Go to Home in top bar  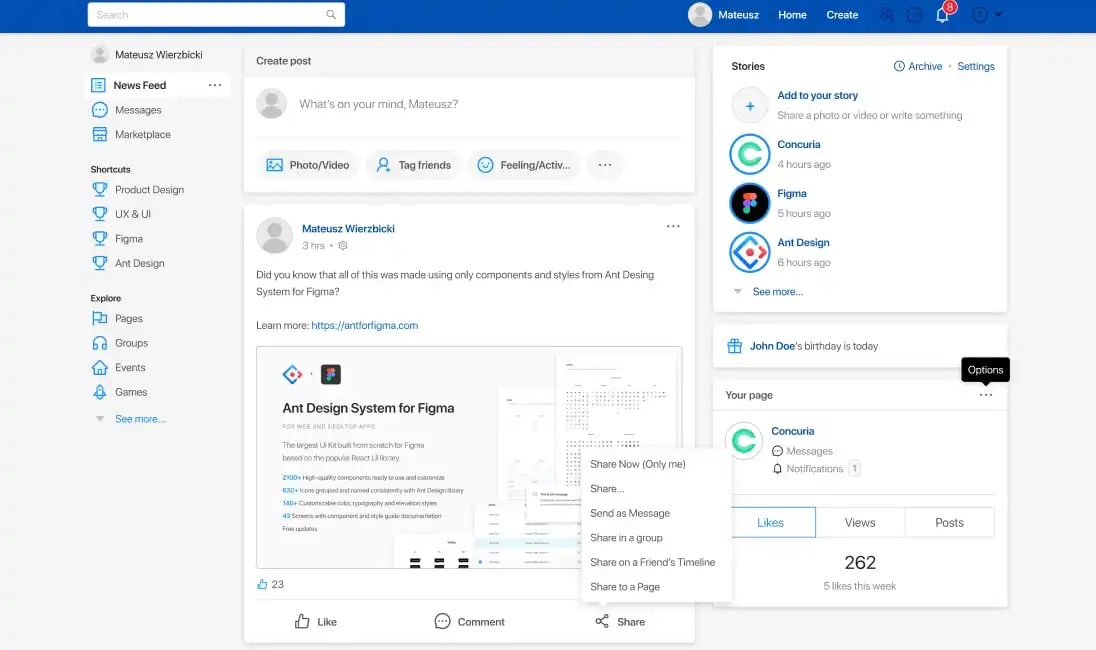click(792, 15)
